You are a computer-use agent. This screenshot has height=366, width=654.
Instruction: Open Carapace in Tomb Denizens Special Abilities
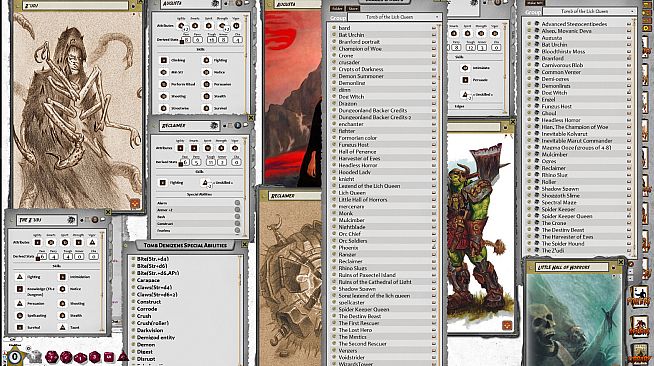point(148,280)
